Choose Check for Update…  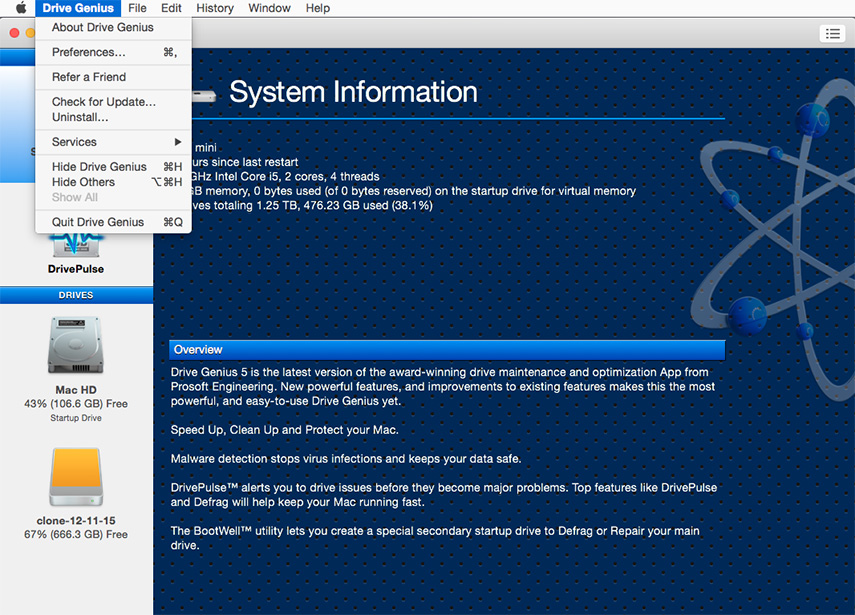click(113, 102)
